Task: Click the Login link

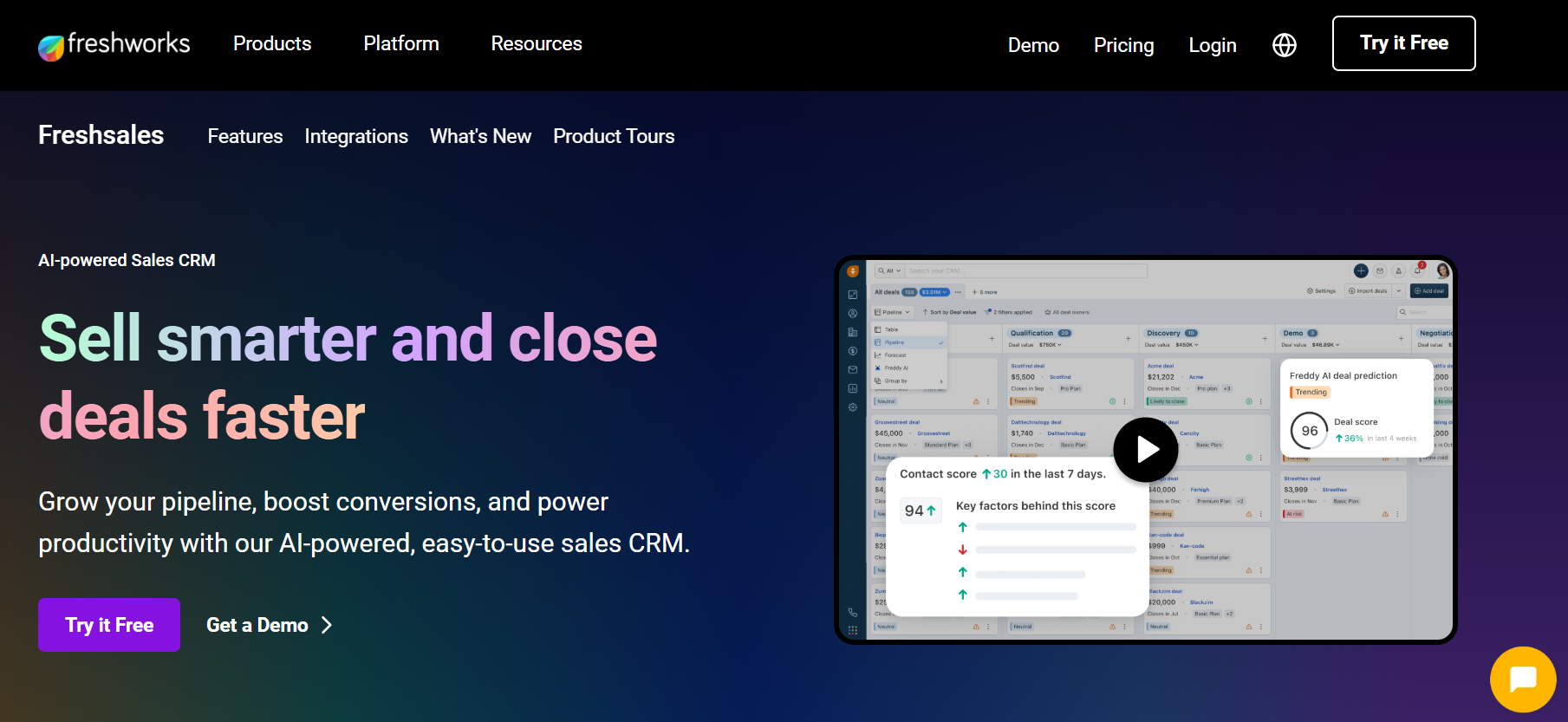Action: 1212,45
